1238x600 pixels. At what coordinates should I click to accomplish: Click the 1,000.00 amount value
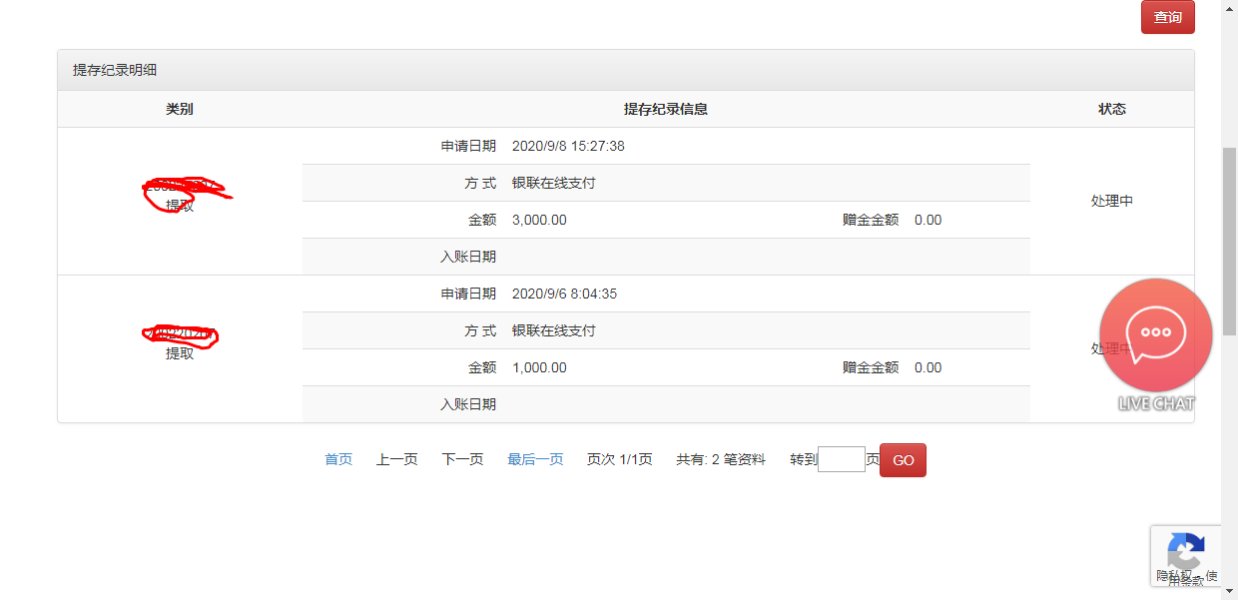point(539,368)
